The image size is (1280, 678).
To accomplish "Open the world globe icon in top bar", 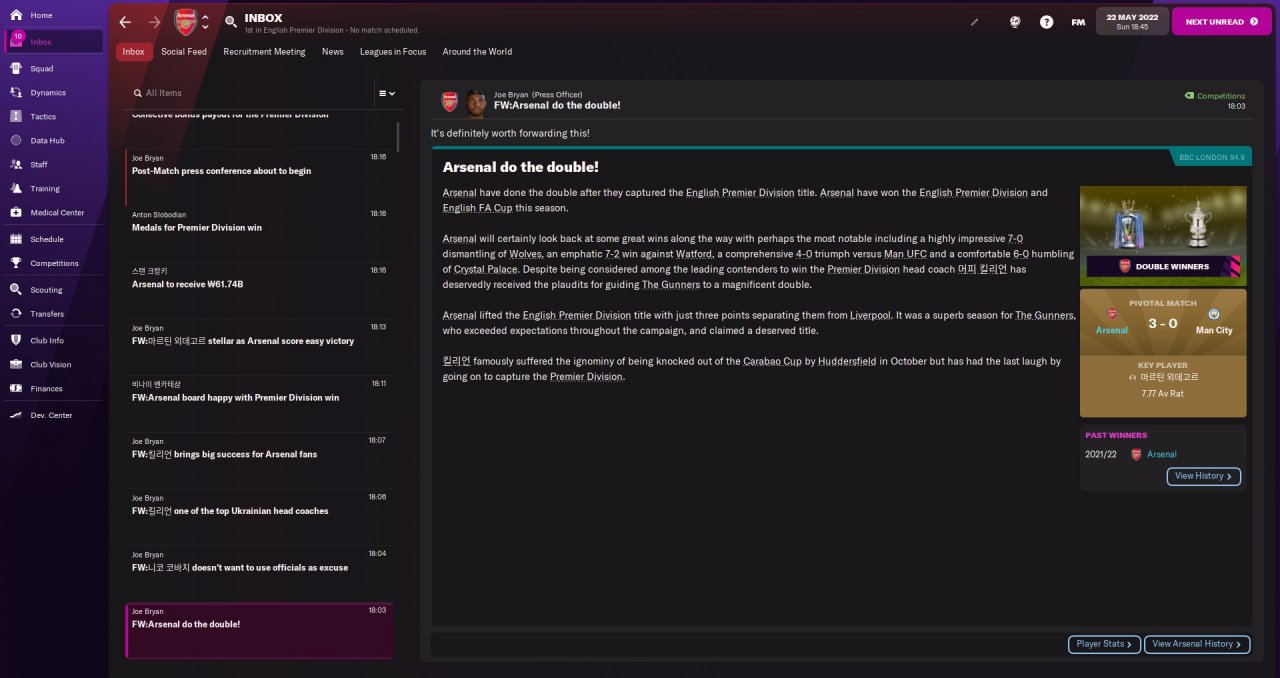I will tap(1014, 22).
